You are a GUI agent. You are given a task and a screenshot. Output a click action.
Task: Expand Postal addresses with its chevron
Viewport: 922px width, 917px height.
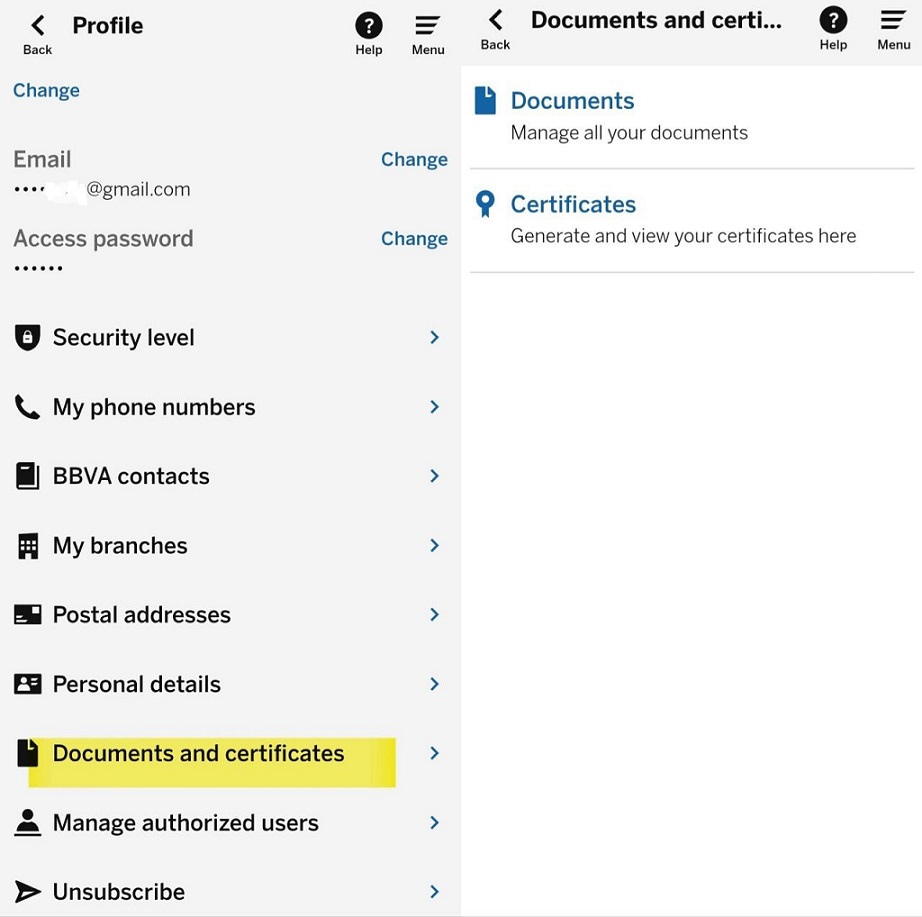tap(435, 615)
